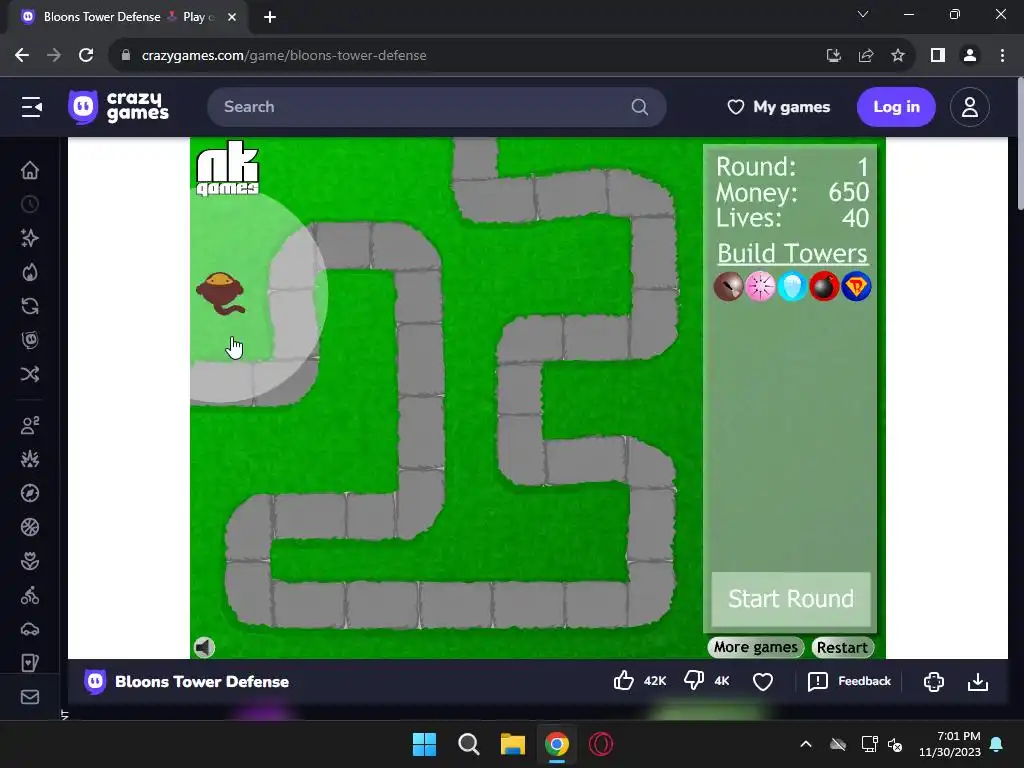
Task: Open Windows Start menu
Action: tap(424, 744)
